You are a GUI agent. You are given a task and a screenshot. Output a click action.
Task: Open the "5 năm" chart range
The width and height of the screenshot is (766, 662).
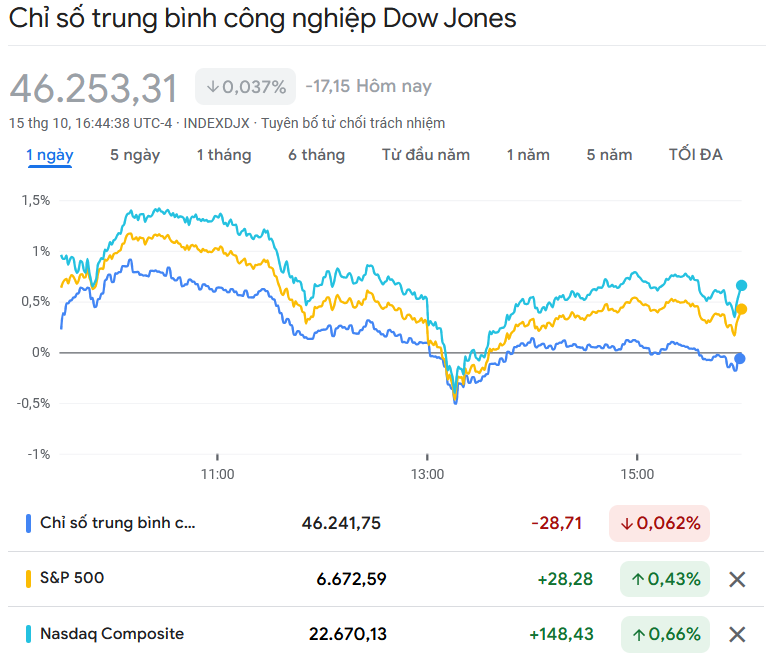[609, 155]
